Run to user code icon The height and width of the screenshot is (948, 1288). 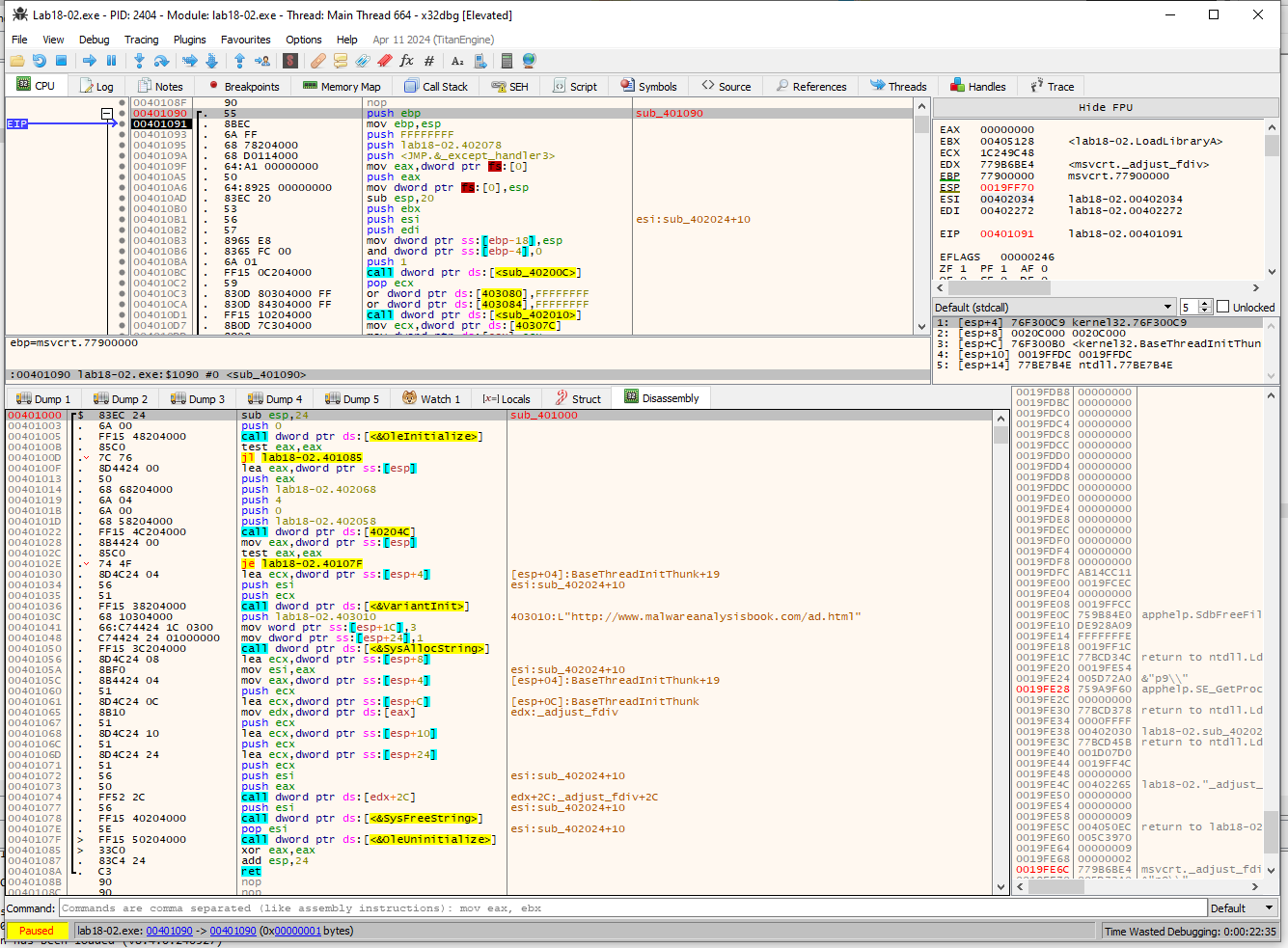pyautogui.click(x=261, y=61)
